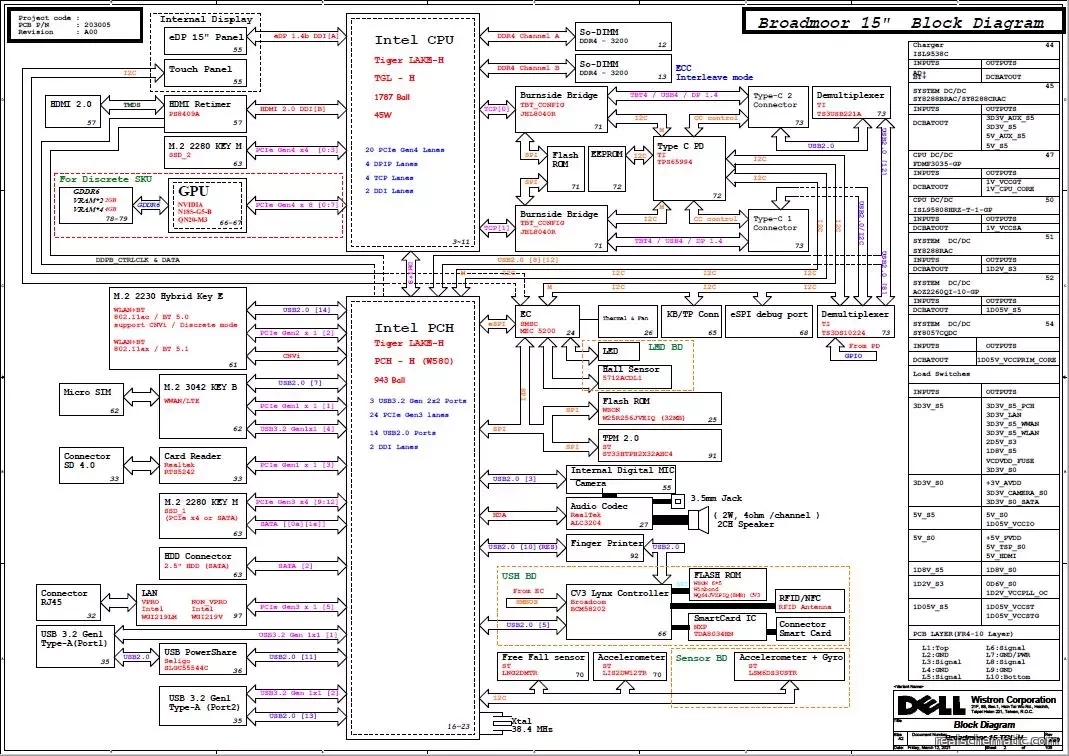
Task: Click the Broadmoor 15" Block Diagram title
Action: pos(900,23)
